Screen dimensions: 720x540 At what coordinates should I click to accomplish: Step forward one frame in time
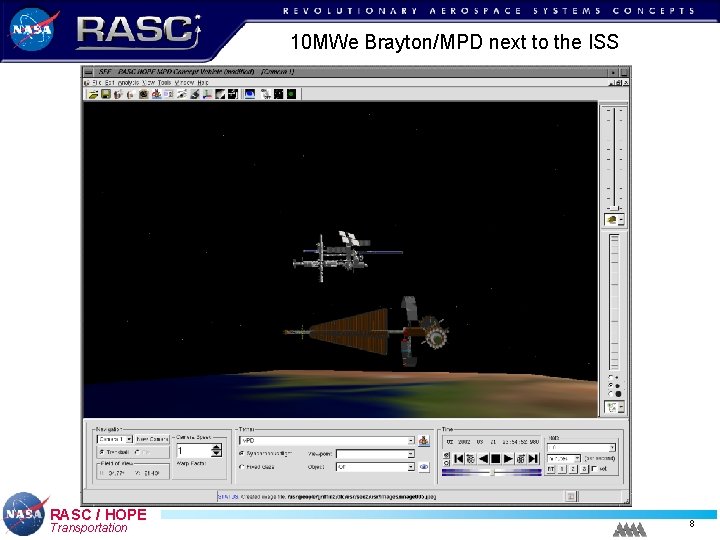(521, 459)
